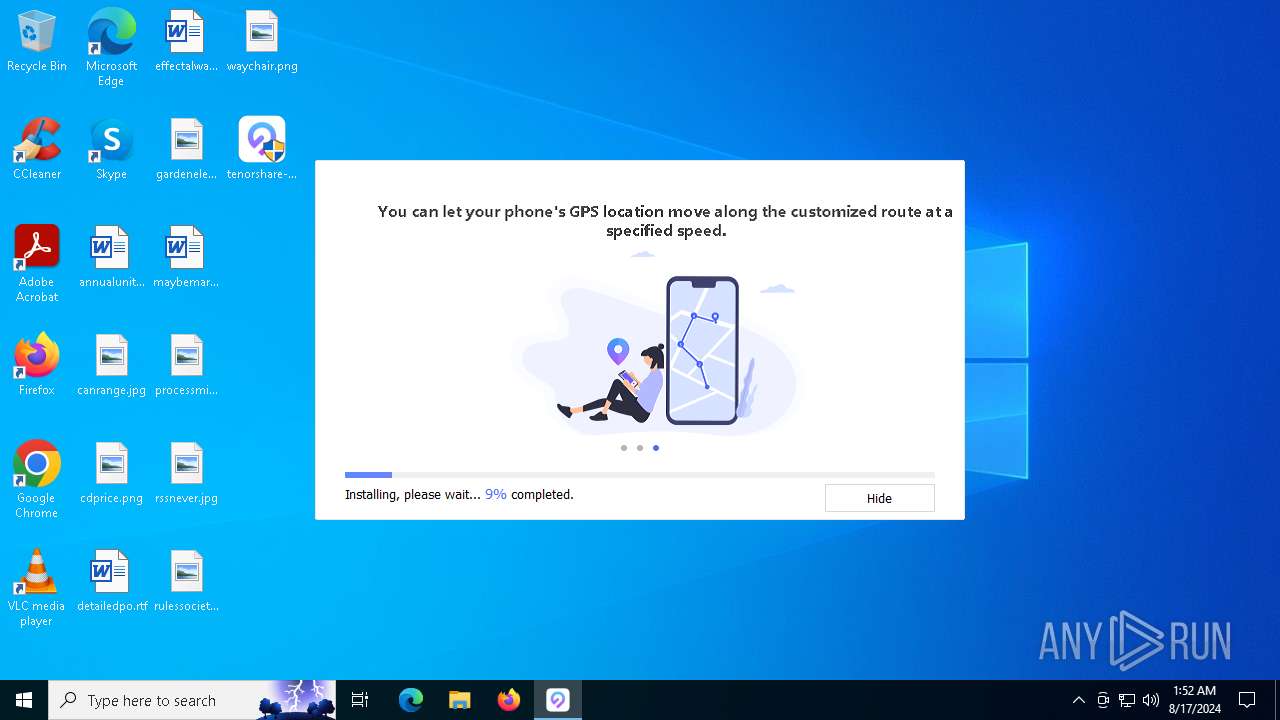The height and width of the screenshot is (720, 1280).
Task: Select detailedpo.rtf document
Action: point(111,581)
